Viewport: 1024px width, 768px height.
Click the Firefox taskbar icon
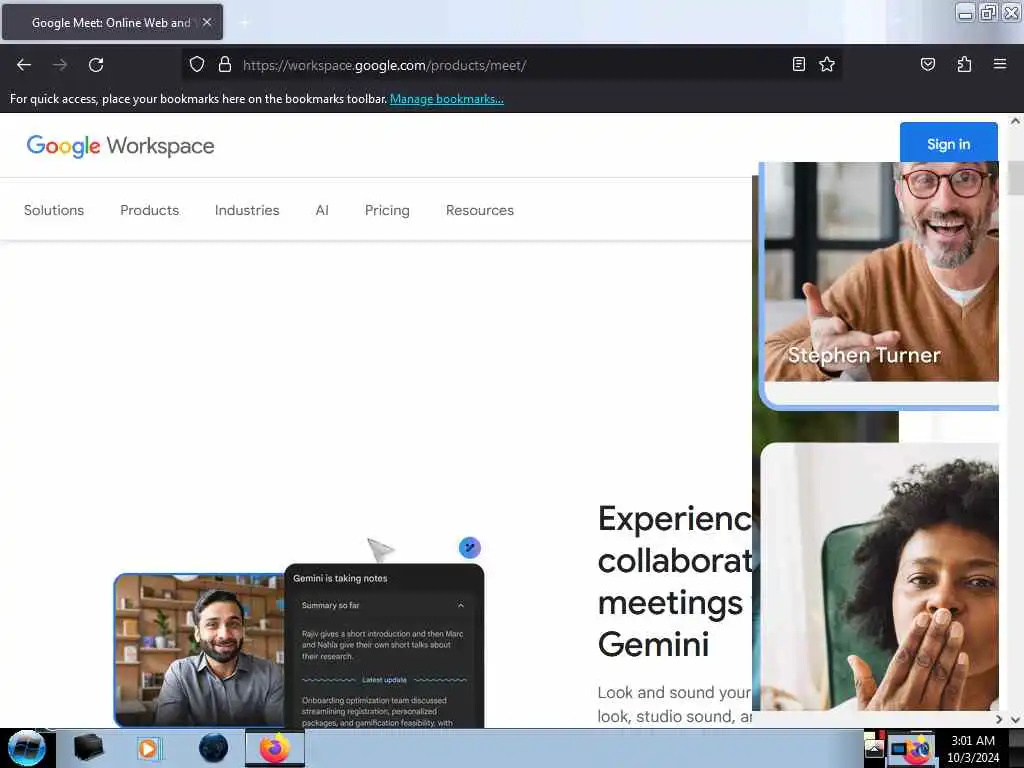click(x=275, y=748)
